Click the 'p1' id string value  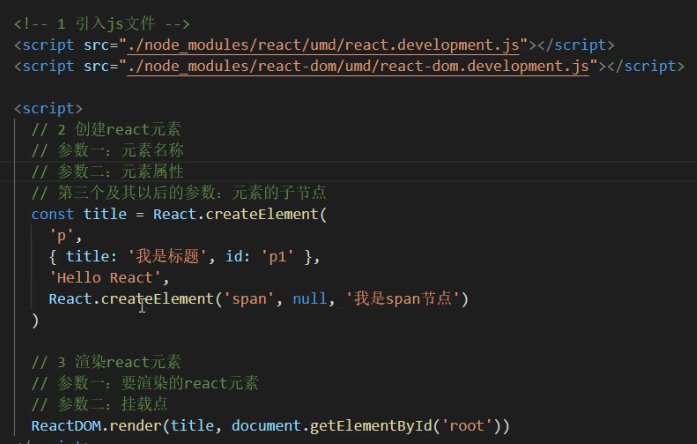pos(277,257)
